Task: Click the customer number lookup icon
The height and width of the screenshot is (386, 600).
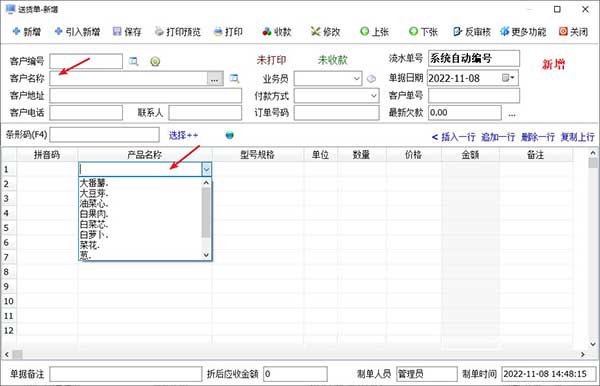Action: tap(134, 61)
